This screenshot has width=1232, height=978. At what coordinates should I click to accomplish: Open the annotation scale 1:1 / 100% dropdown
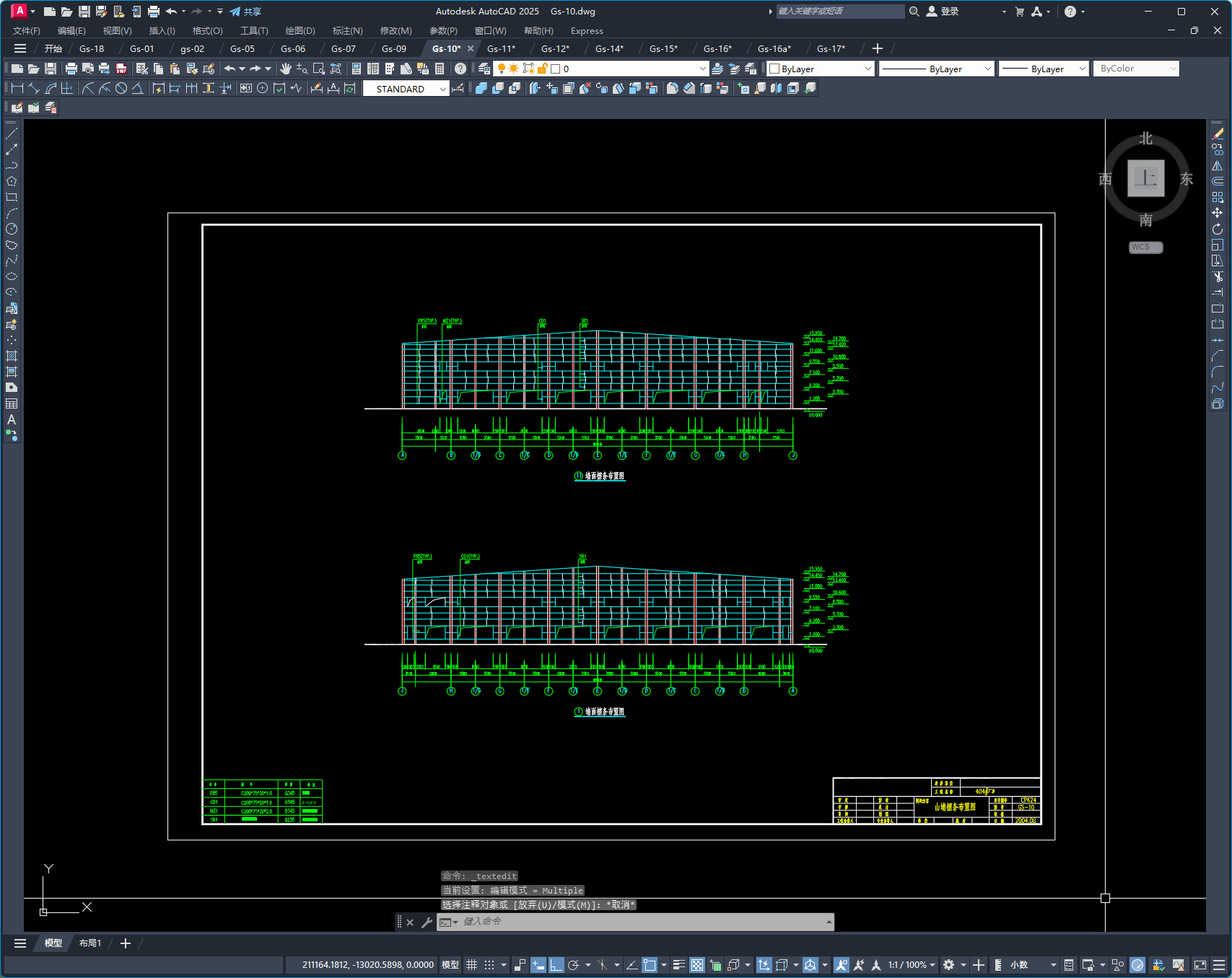point(912,965)
